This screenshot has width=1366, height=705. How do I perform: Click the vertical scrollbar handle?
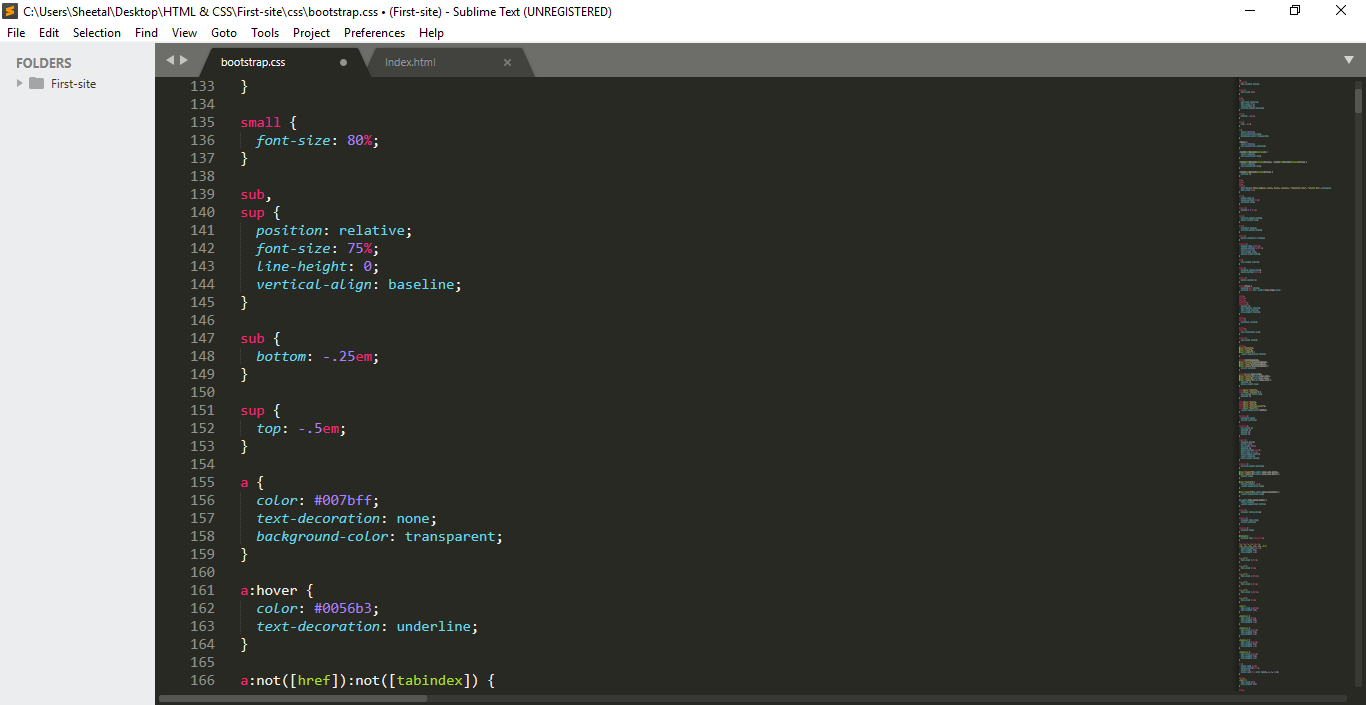[1358, 100]
